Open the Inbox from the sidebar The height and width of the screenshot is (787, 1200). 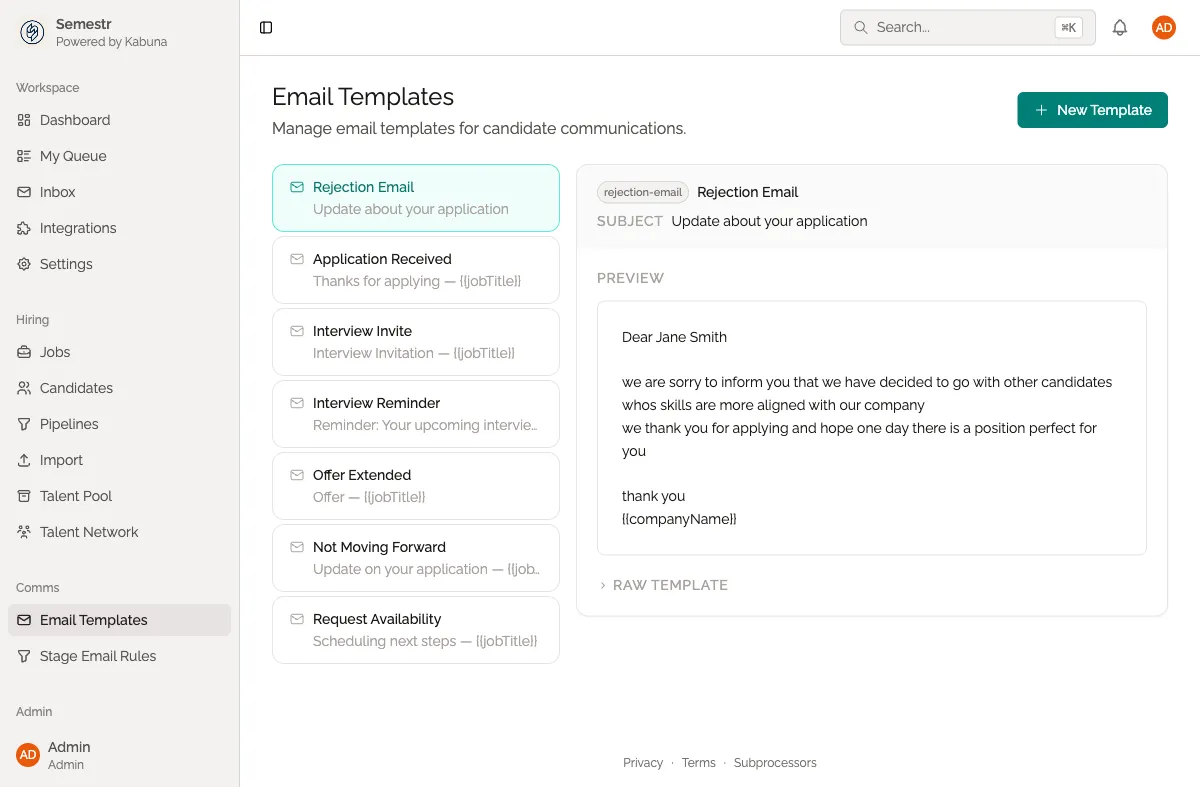[57, 192]
